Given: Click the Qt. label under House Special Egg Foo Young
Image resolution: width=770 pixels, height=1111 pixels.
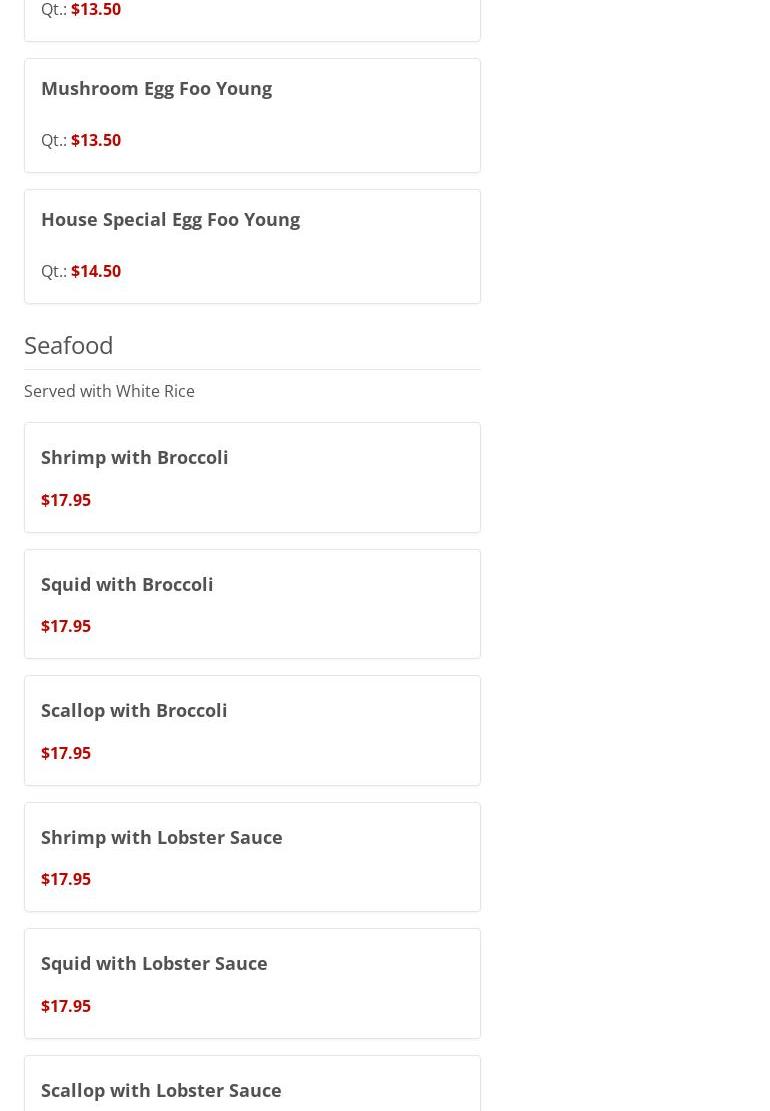Looking at the screenshot, I should coord(54,271).
